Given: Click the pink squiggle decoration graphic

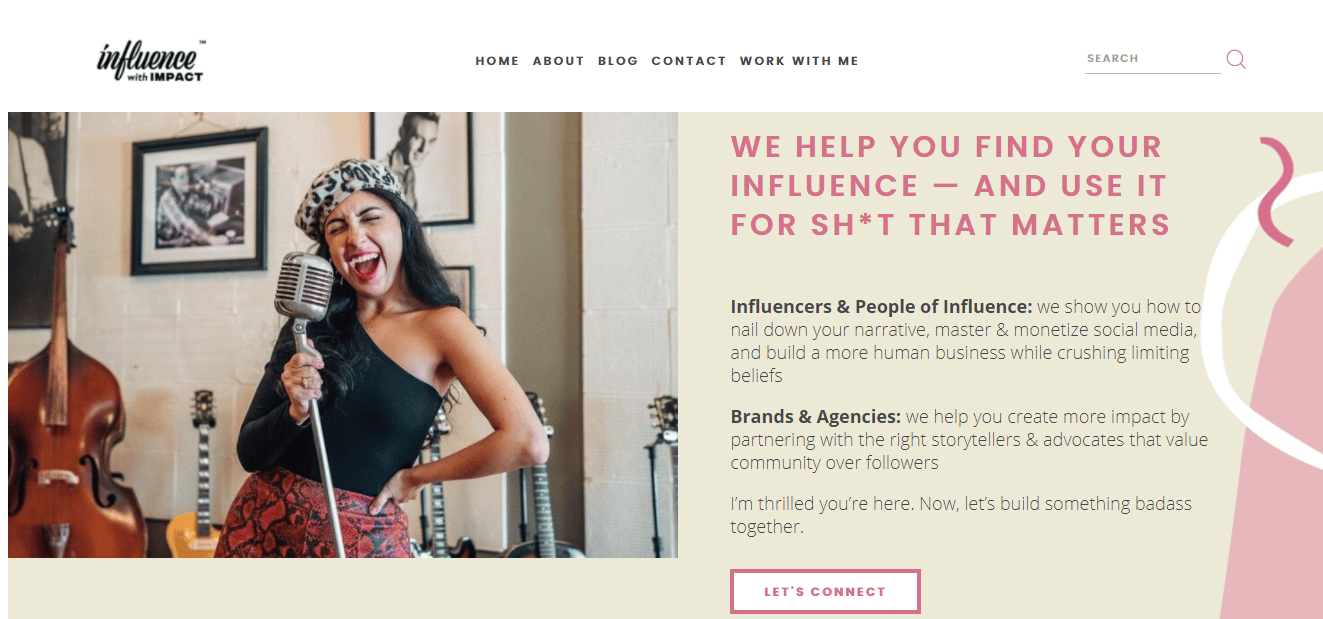Looking at the screenshot, I should tap(1277, 191).
